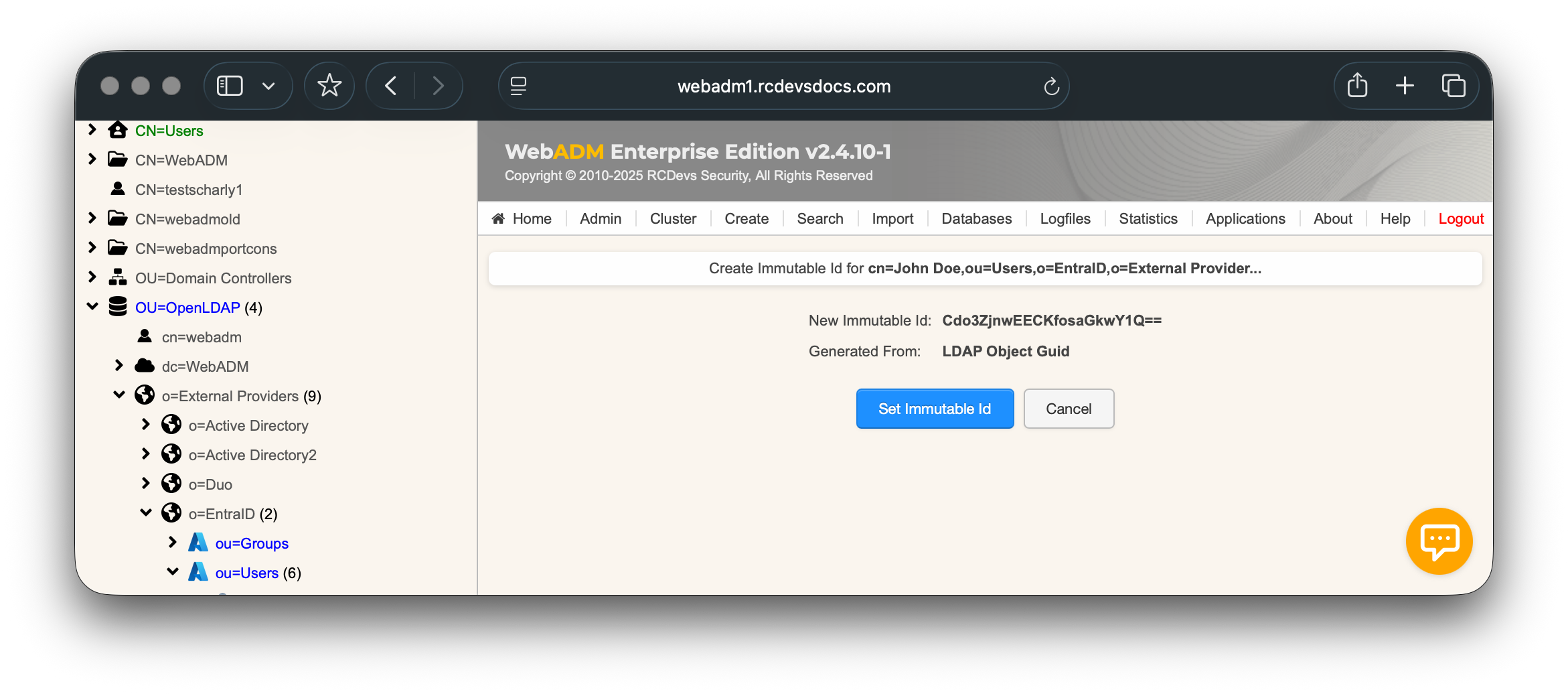Open the browser tab overview icon
The width and height of the screenshot is (1568, 694).
(x=1454, y=86)
